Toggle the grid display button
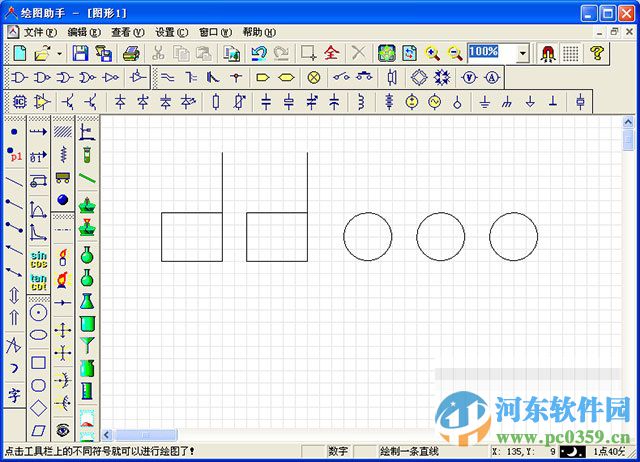This screenshot has width=640, height=462. tap(571, 53)
